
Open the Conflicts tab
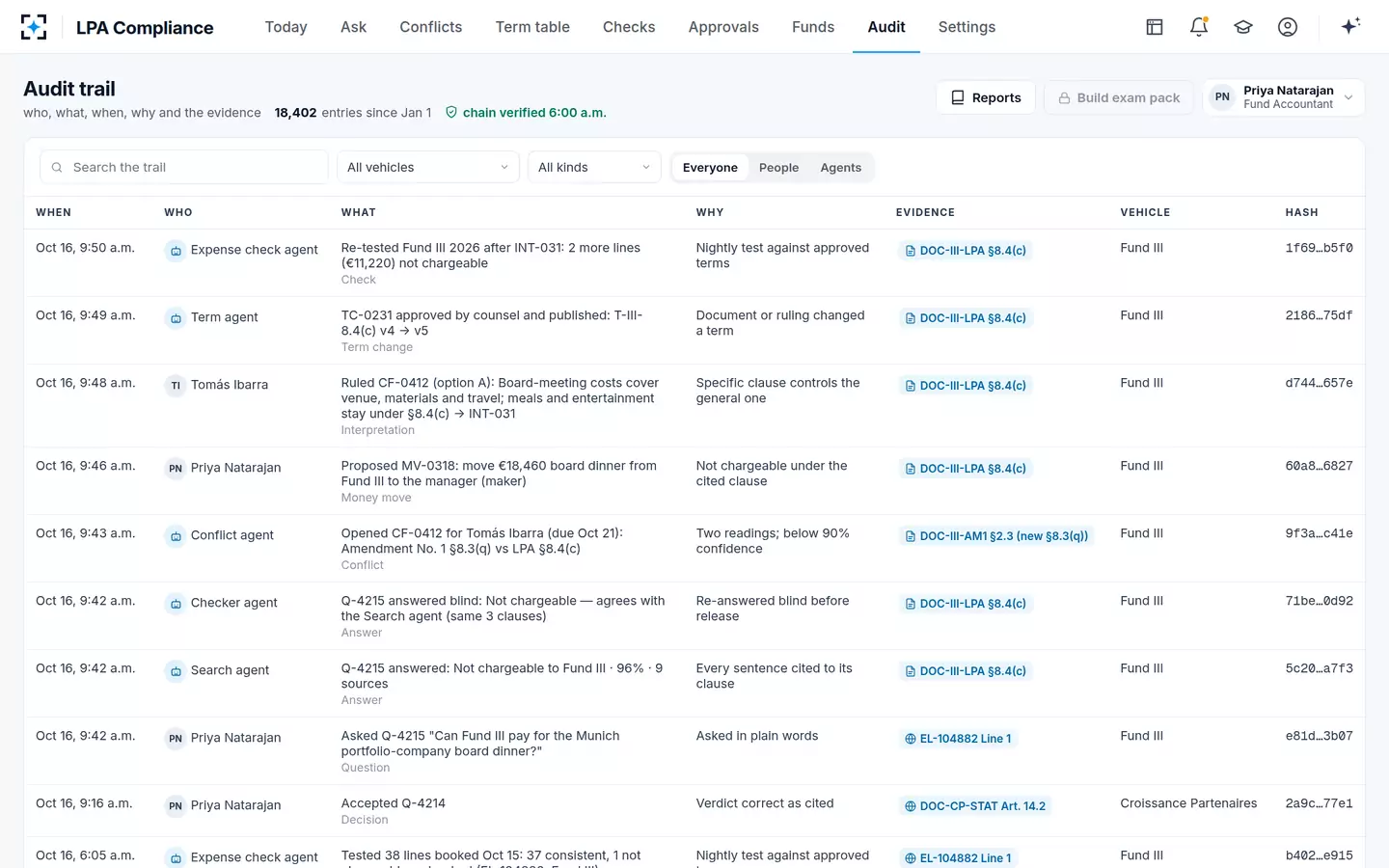(431, 27)
